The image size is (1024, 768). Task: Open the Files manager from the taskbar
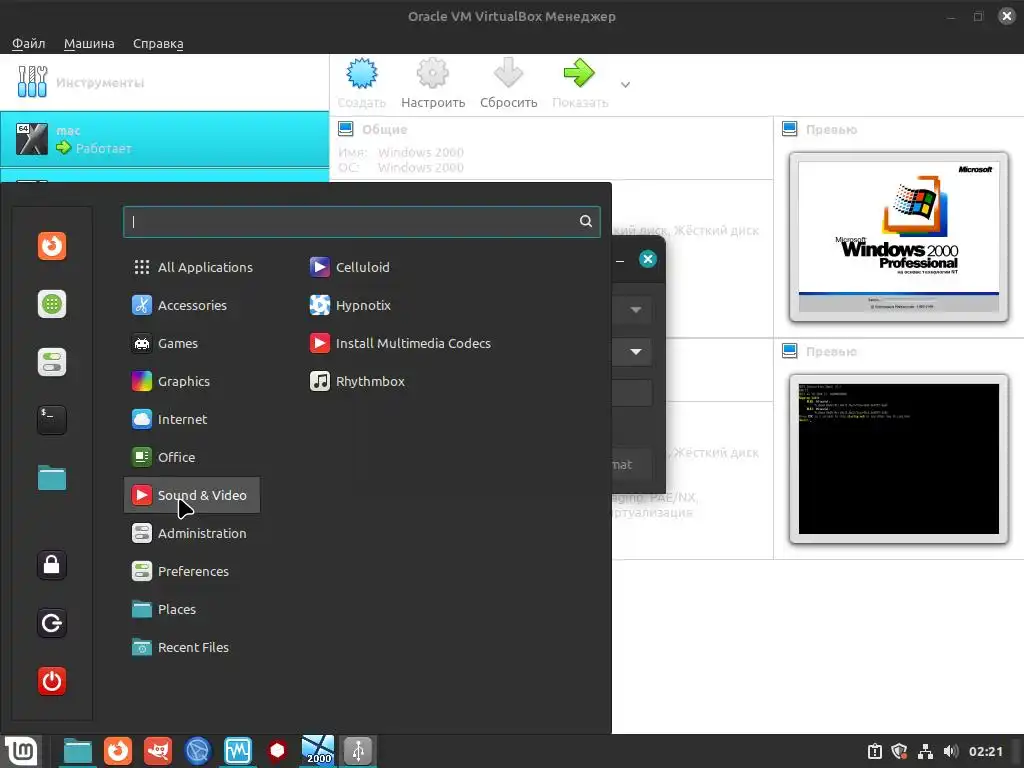[78, 751]
